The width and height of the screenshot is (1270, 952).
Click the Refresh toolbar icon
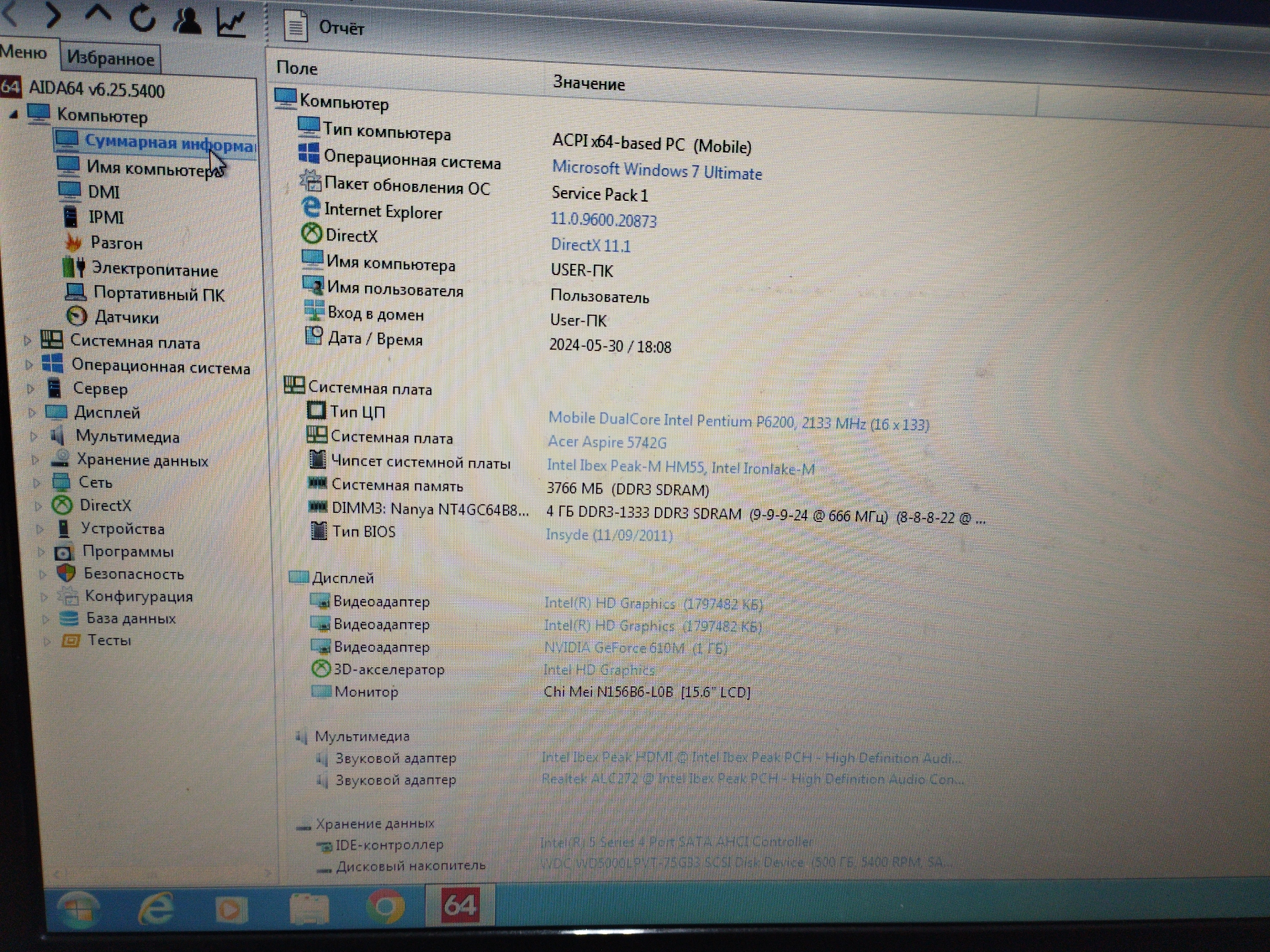142,17
